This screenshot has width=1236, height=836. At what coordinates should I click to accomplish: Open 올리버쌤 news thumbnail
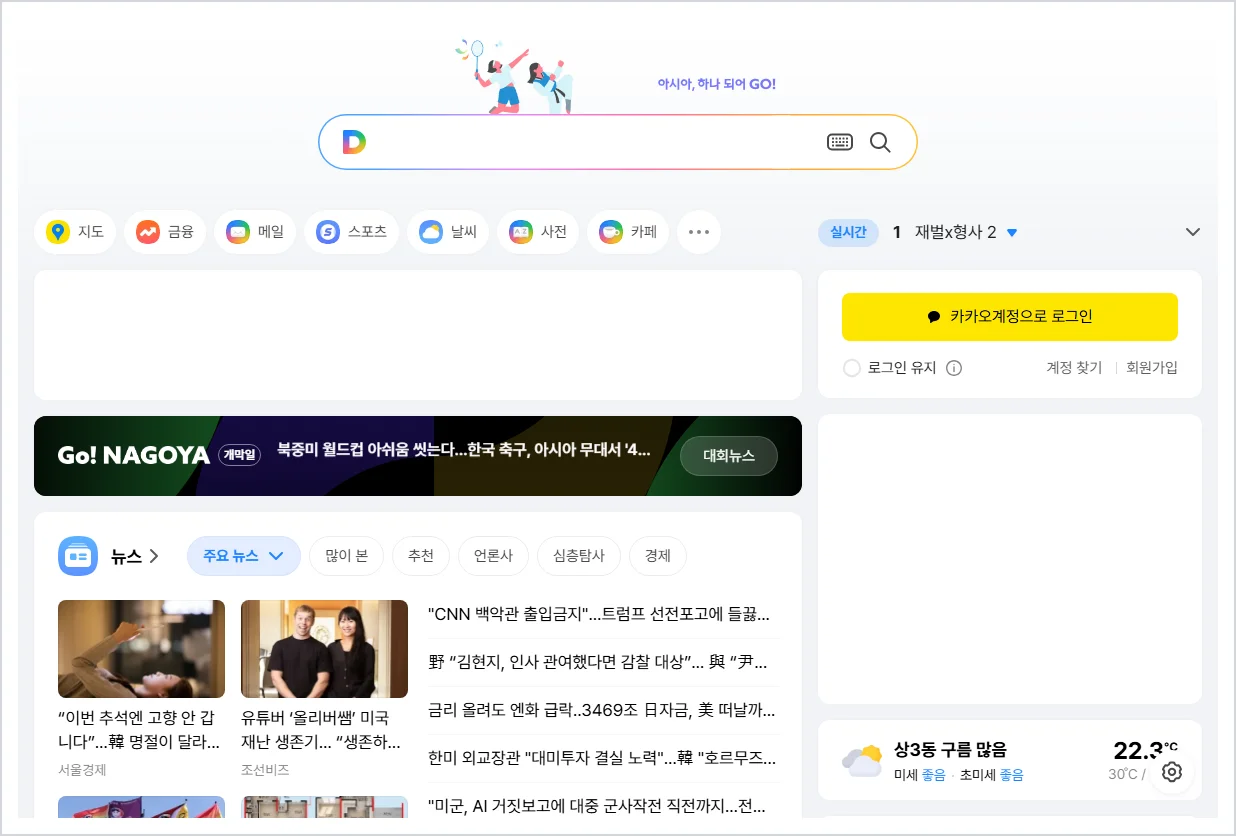click(324, 649)
